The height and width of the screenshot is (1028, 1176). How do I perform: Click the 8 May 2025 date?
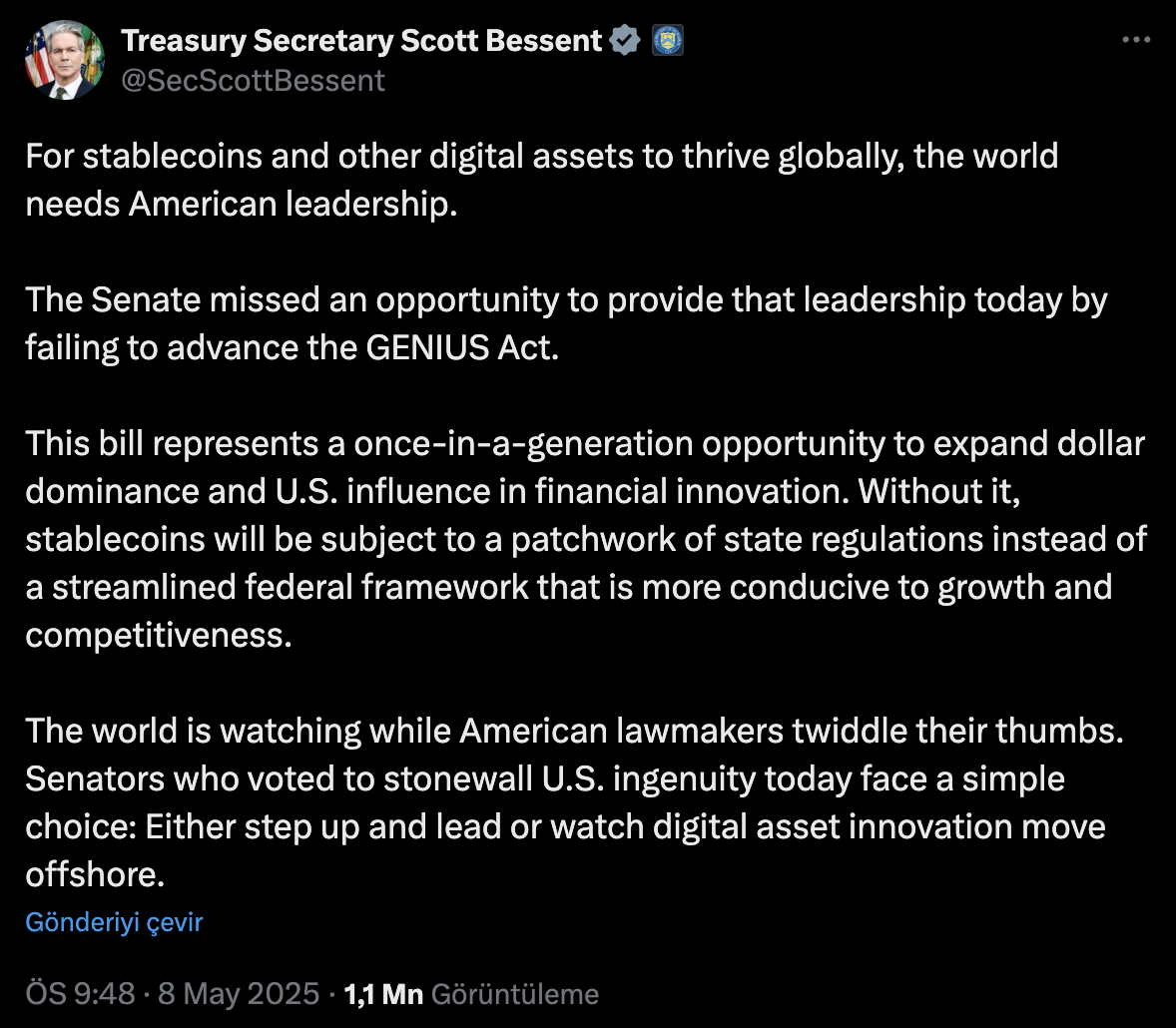point(239,993)
